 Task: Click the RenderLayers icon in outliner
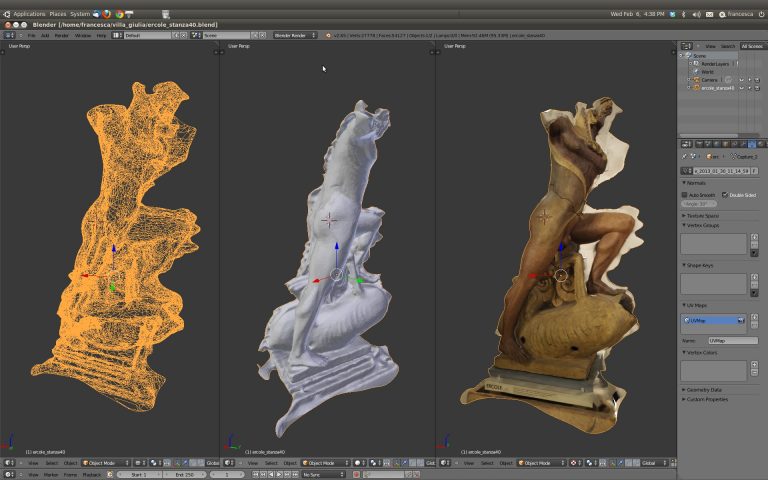695,64
